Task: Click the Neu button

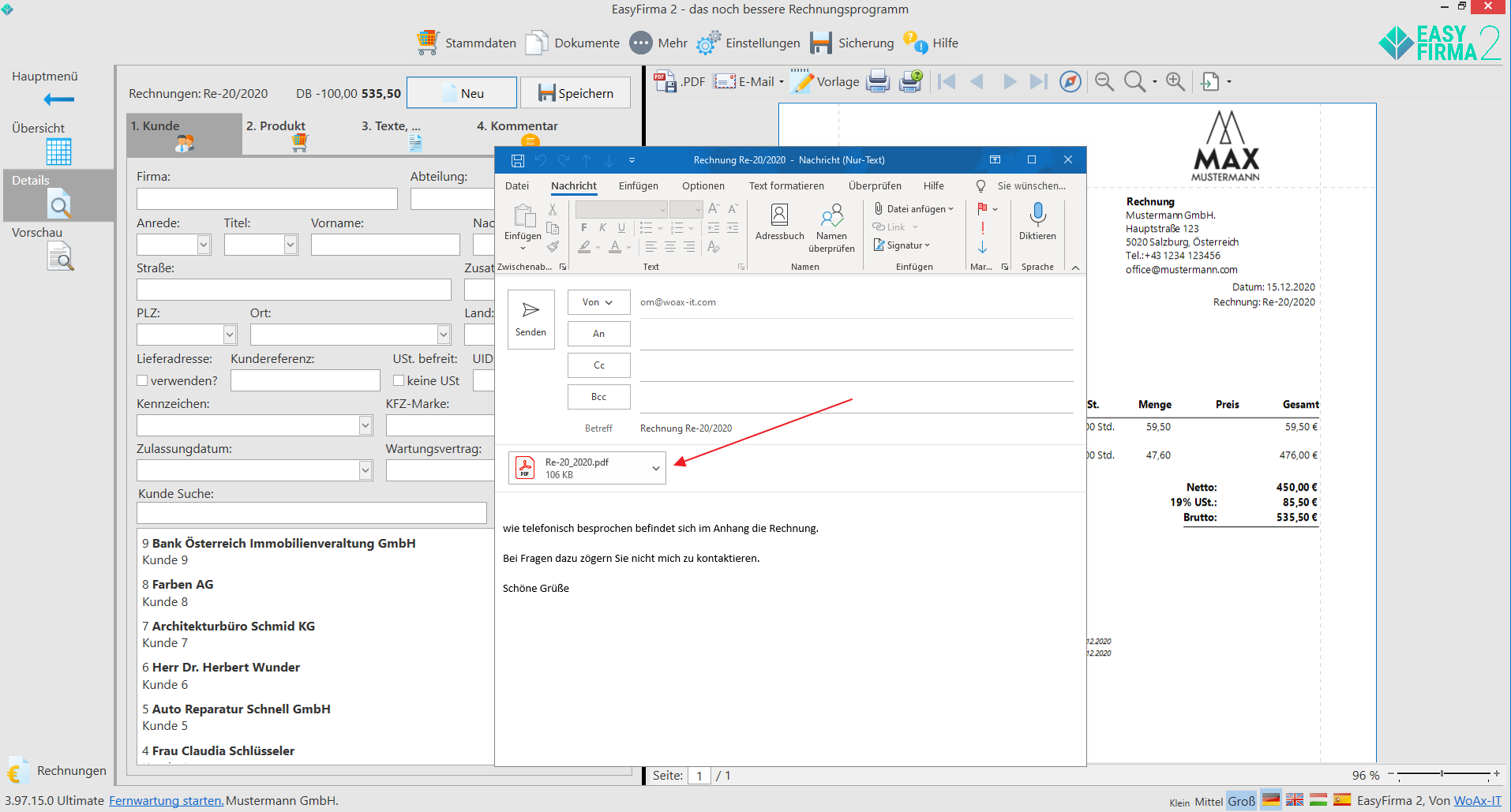Action: pyautogui.click(x=462, y=93)
